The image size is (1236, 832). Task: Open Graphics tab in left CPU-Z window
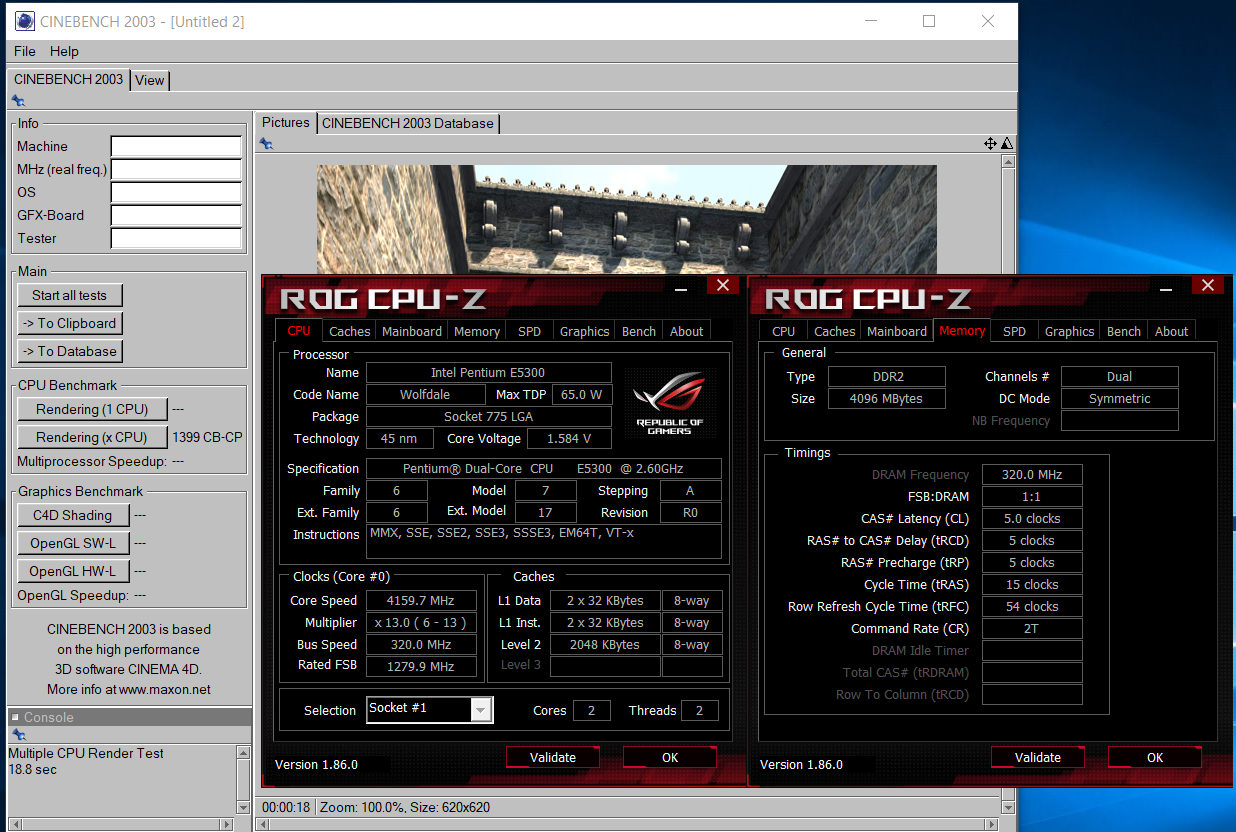click(x=584, y=331)
